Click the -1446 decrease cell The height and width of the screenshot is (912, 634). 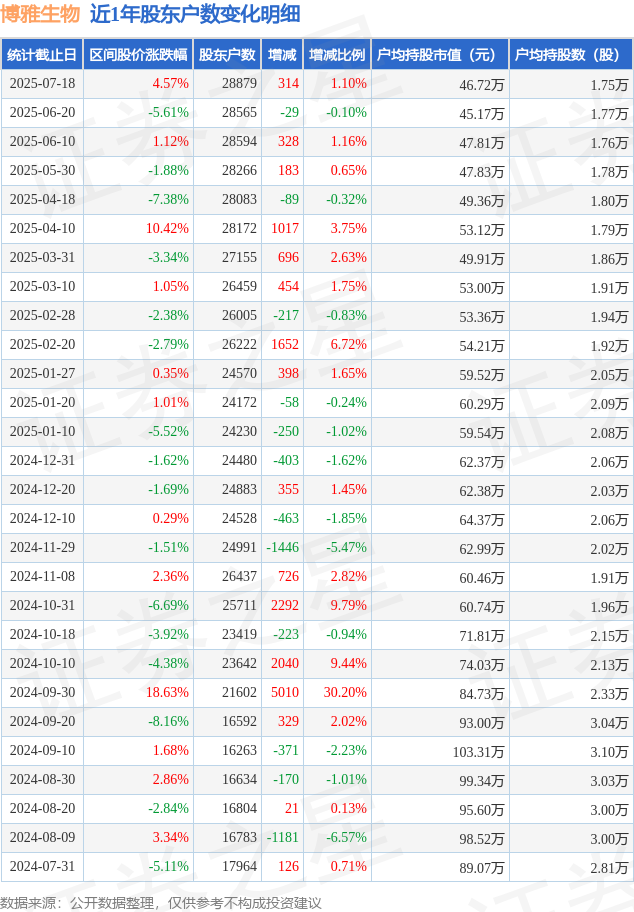[283, 547]
